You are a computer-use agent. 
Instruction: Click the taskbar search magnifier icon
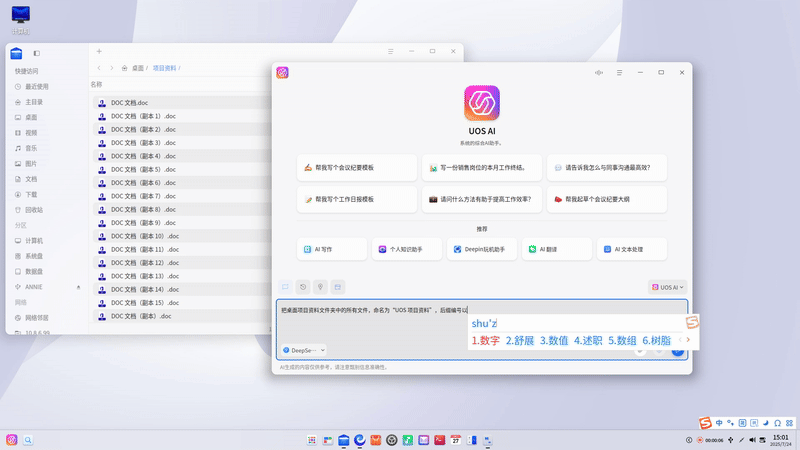(x=29, y=440)
